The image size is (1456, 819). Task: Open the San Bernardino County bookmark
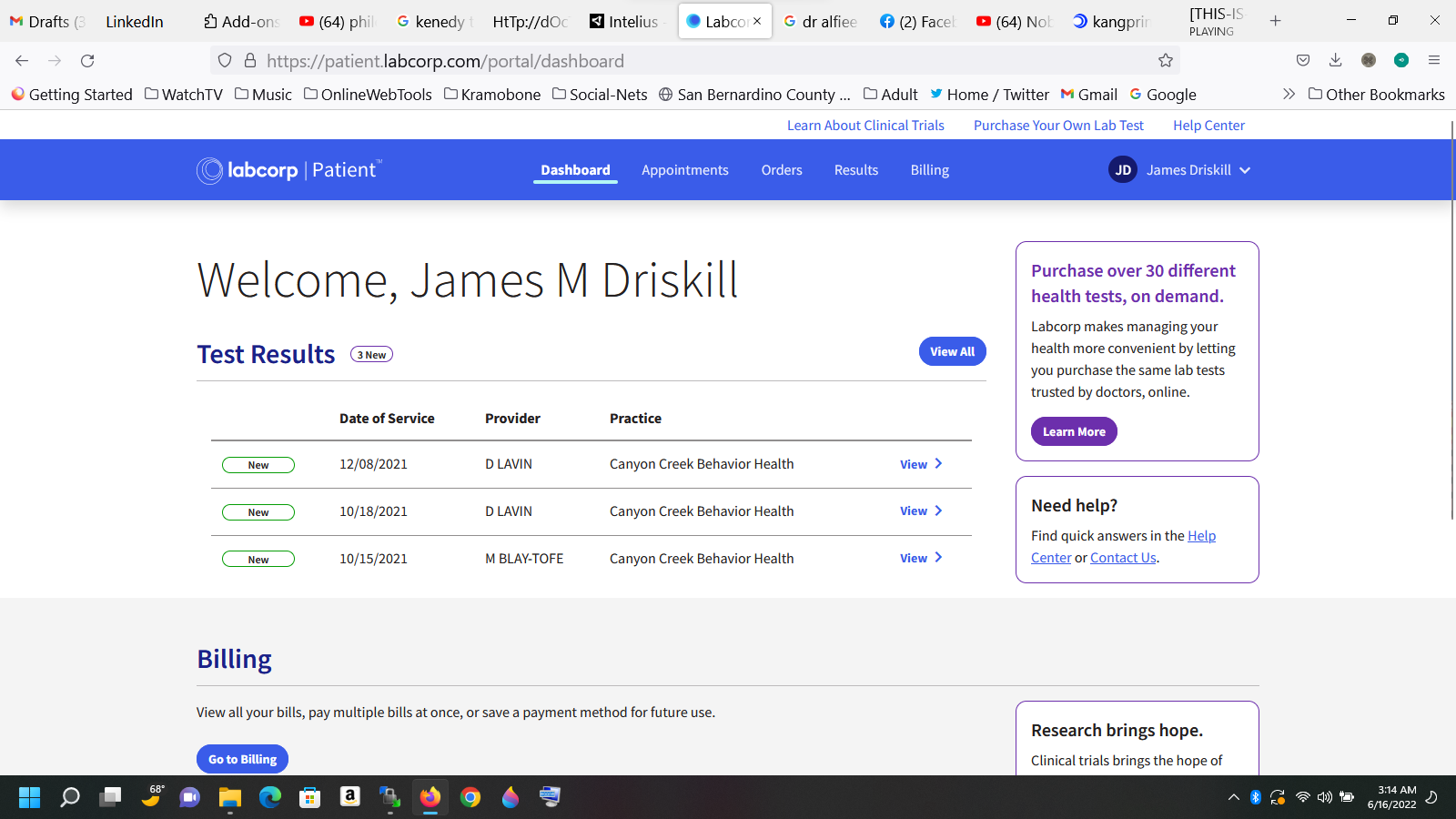coord(754,95)
